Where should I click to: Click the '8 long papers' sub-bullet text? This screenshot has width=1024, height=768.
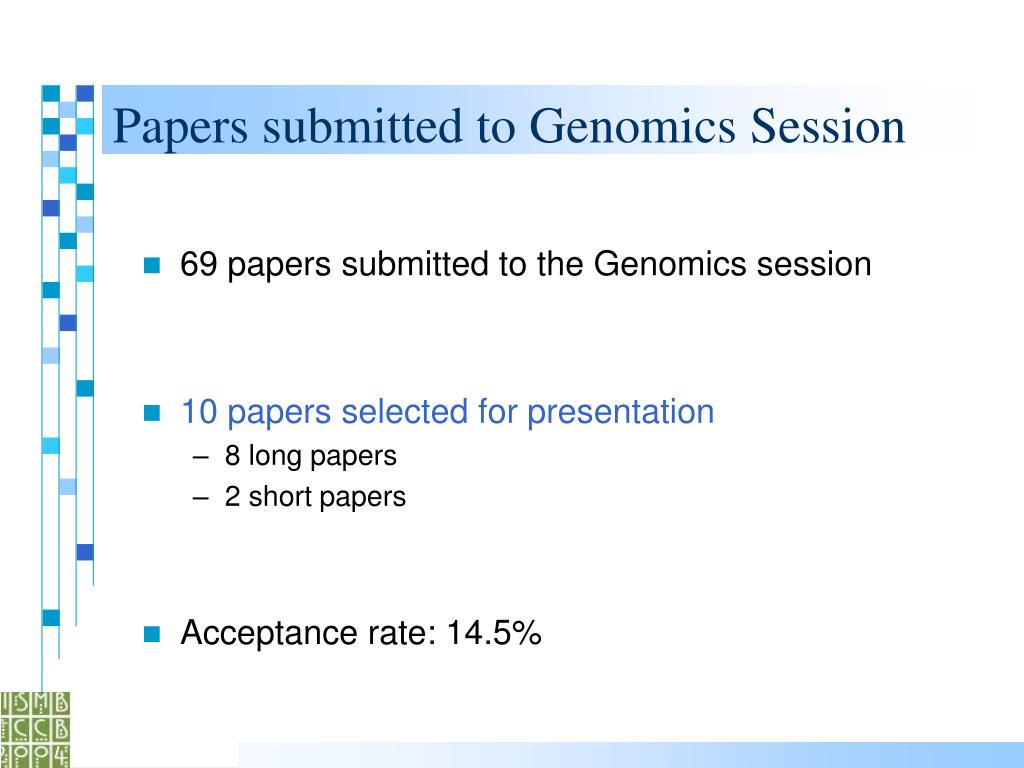(310, 456)
